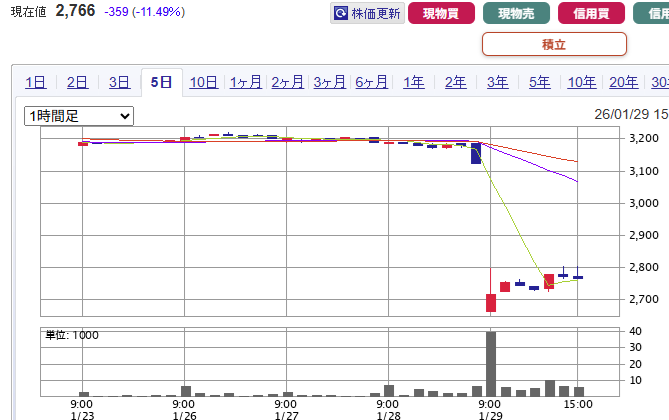Click the 株価更新 refresh button

367,14
